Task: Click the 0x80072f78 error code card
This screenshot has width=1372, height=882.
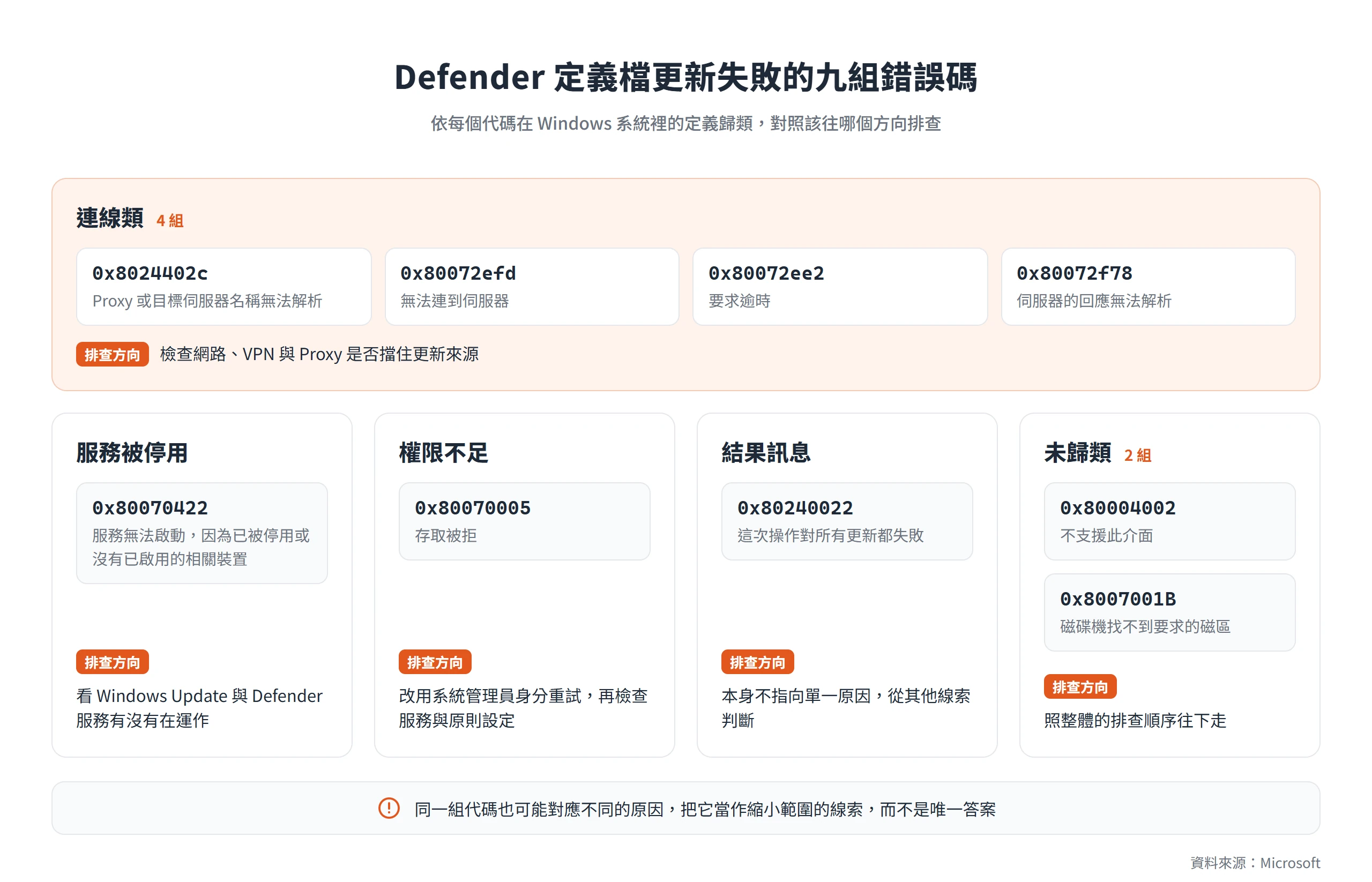Action: (1148, 286)
